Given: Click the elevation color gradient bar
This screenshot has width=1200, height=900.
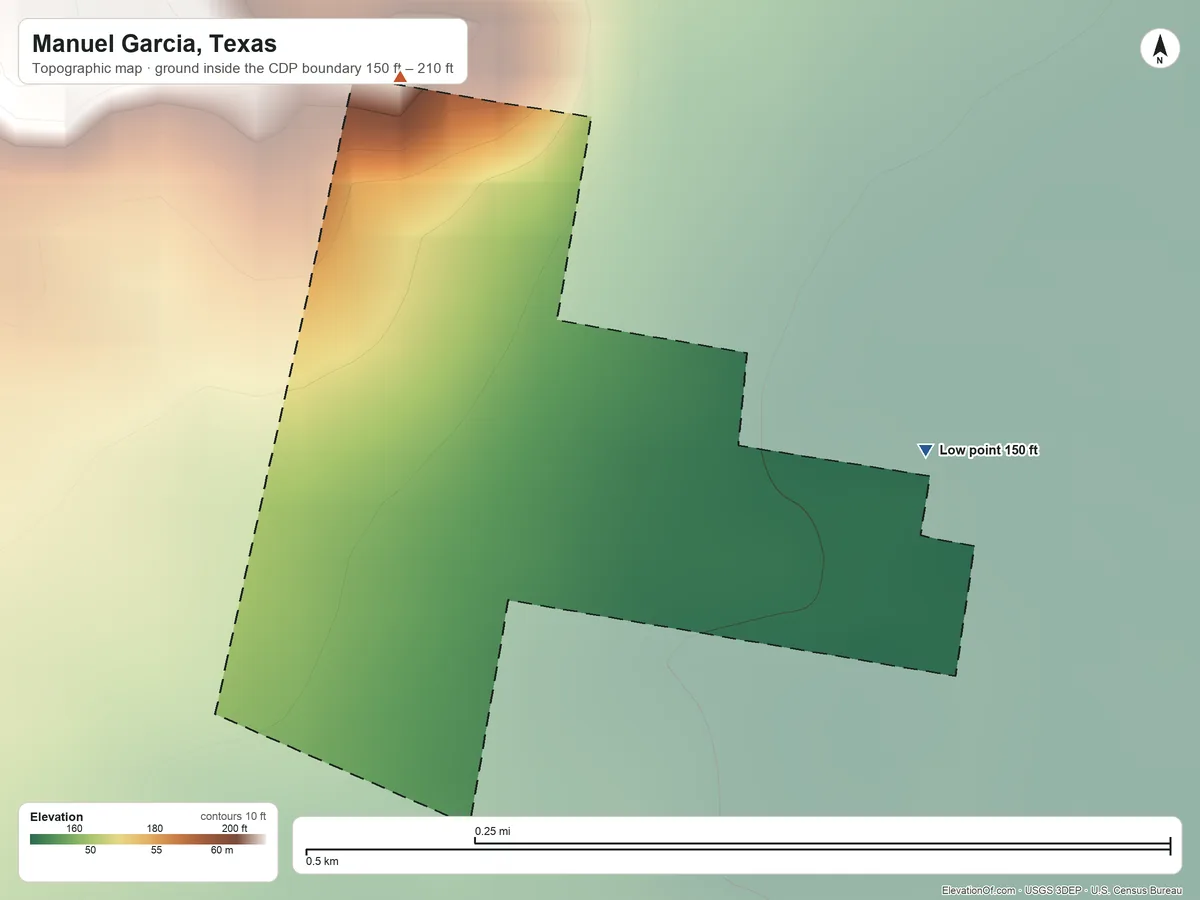Looking at the screenshot, I should [x=148, y=839].
